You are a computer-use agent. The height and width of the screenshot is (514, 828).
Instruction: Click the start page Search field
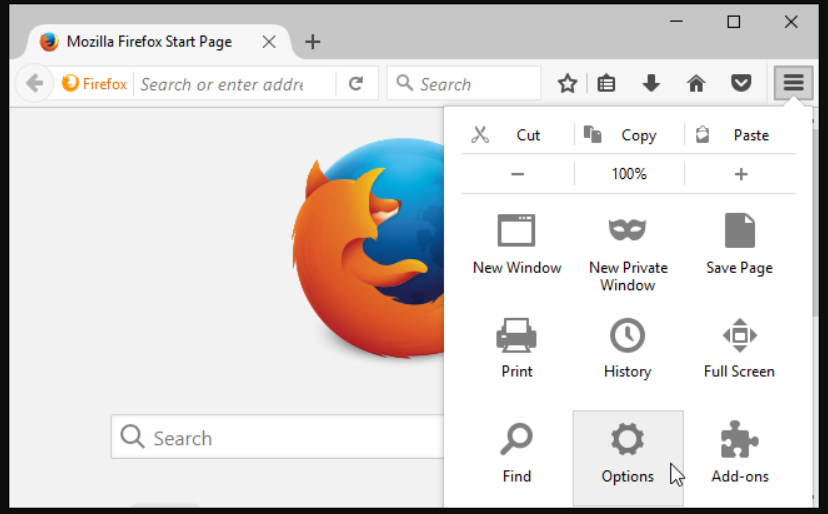point(277,437)
